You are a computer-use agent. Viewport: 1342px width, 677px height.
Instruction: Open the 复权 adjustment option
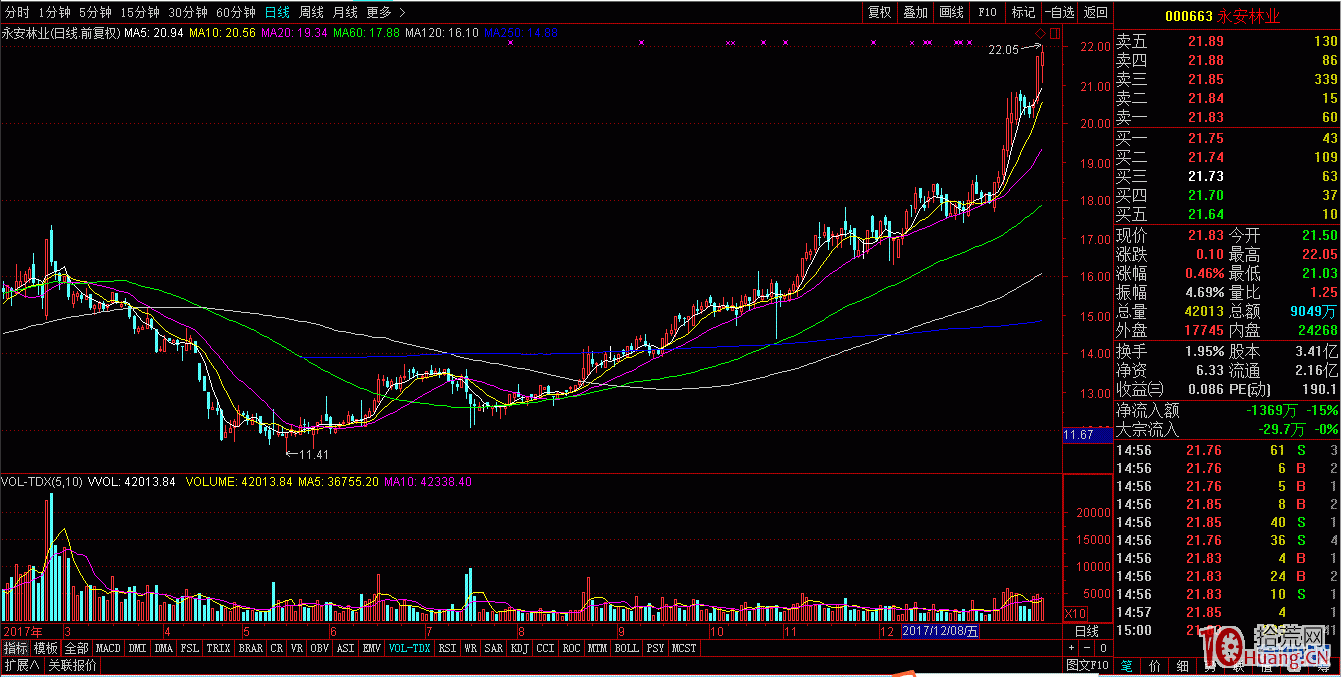pos(879,13)
